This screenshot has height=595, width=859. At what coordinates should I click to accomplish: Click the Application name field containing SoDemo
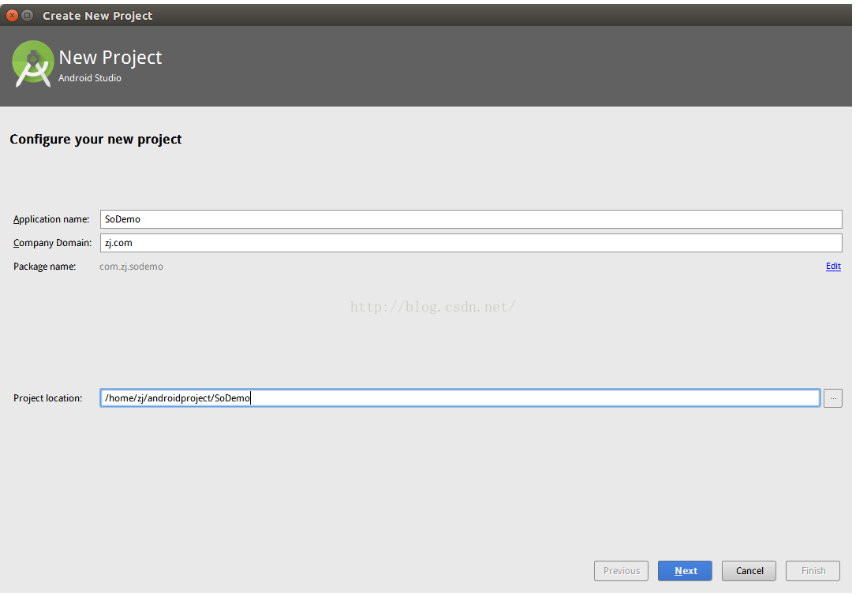tap(470, 219)
